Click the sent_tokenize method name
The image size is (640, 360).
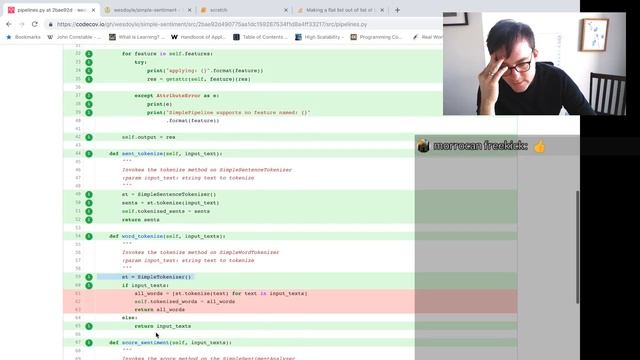click(x=142, y=154)
